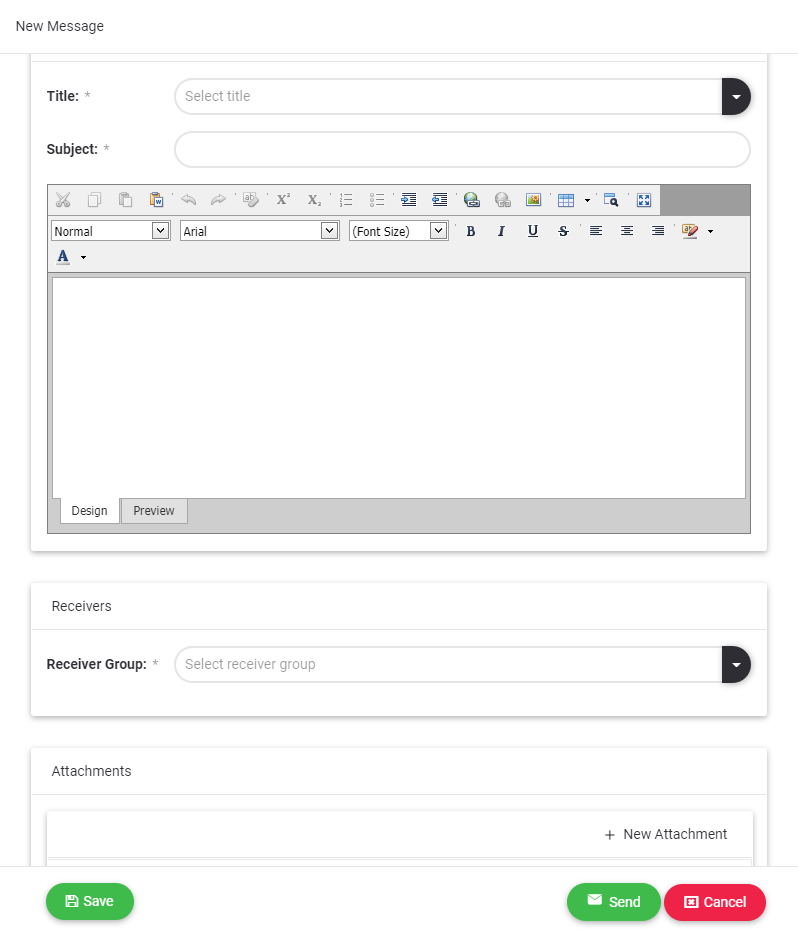Click the Paste from Word icon
Image resolution: width=798 pixels, height=935 pixels.
(x=157, y=200)
